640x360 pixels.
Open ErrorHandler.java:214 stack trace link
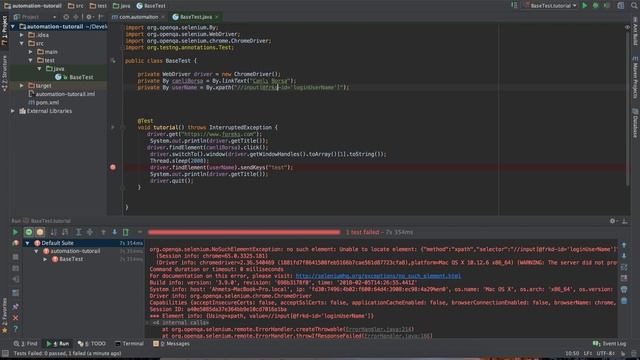[379, 329]
